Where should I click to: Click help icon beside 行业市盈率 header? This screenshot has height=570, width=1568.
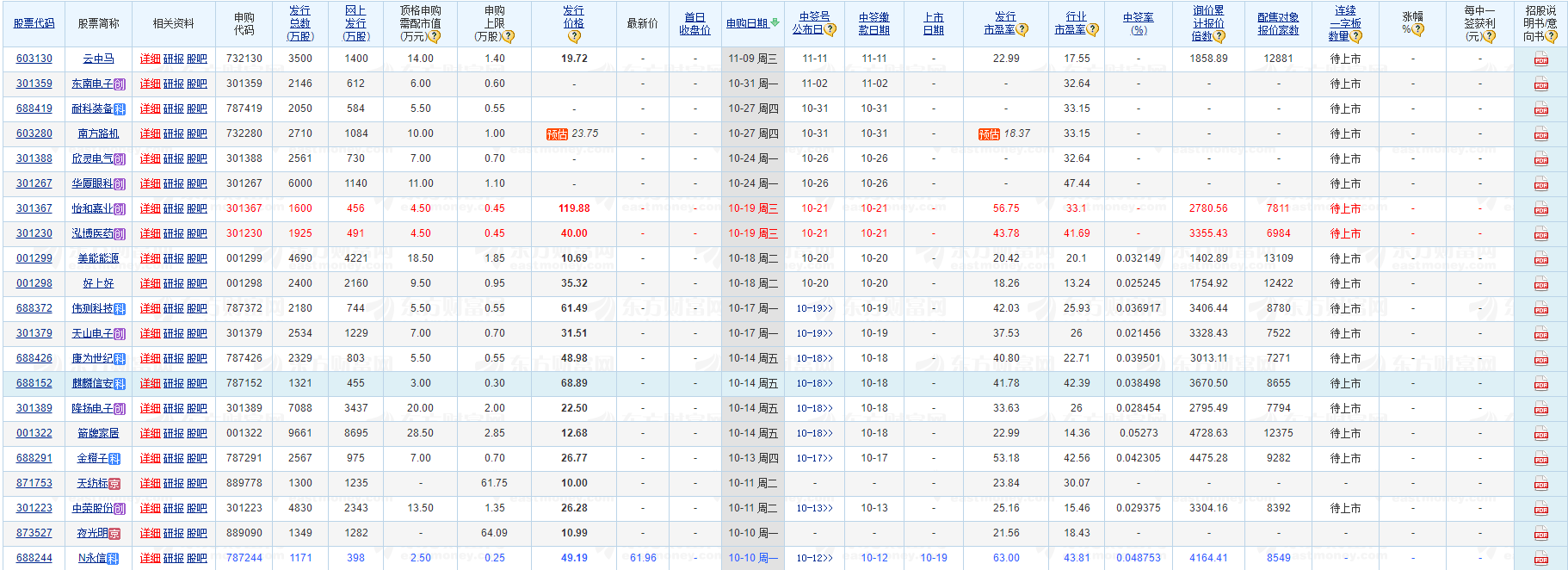[1093, 29]
